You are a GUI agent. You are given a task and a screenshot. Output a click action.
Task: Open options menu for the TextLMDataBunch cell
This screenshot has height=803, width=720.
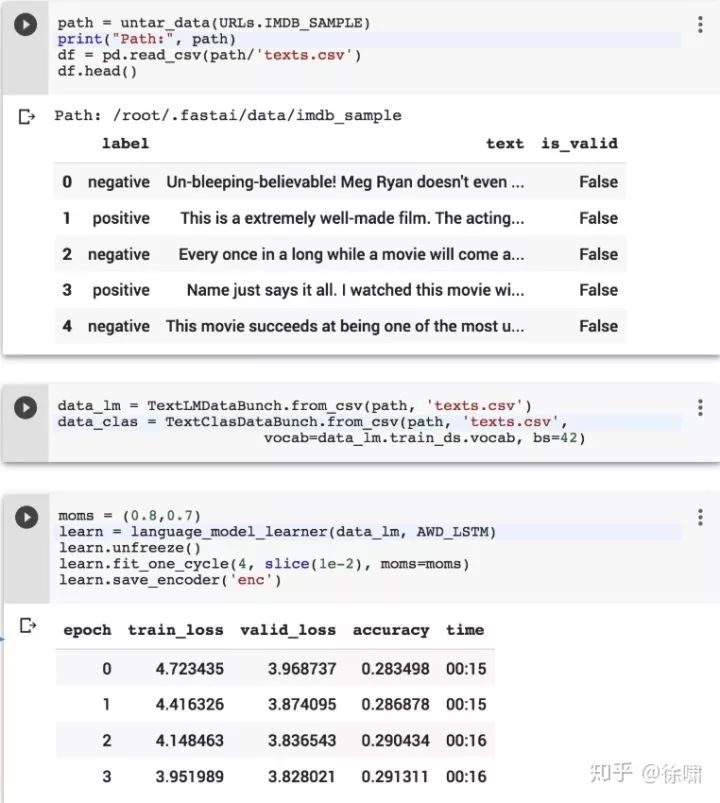pyautogui.click(x=699, y=407)
